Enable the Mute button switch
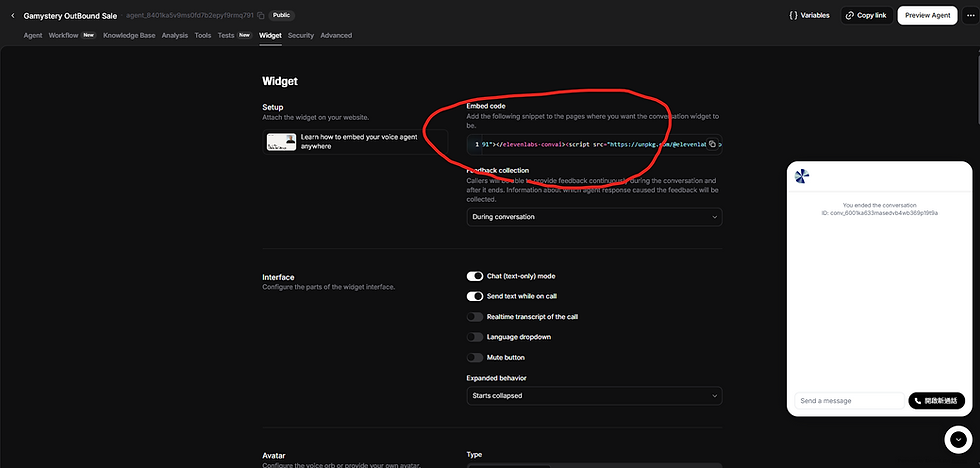The height and width of the screenshot is (468, 980). click(x=474, y=357)
